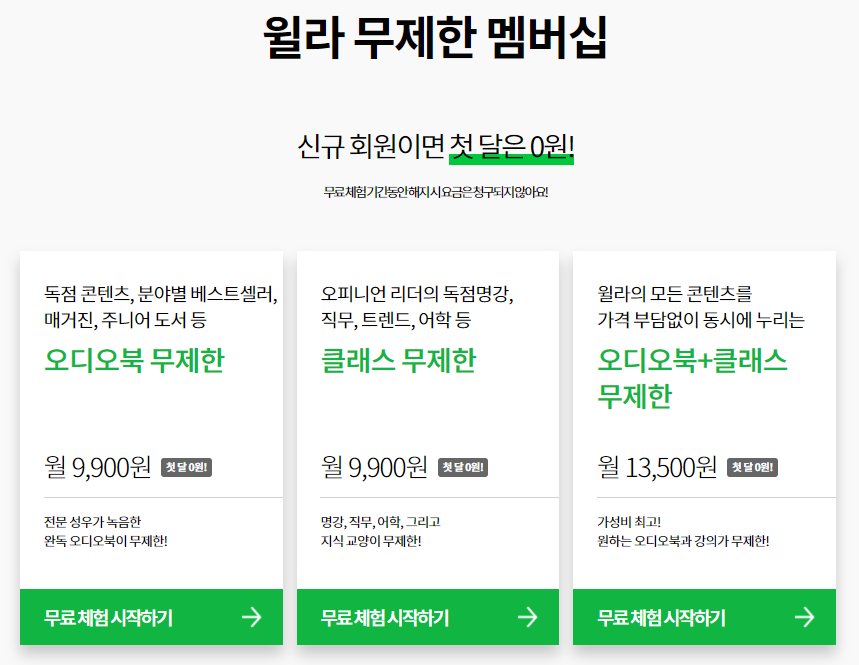Screen dimensions: 859x665
Task: Click arrow icon on 오디오북+클래스 무제한 card
Action: 805,617
